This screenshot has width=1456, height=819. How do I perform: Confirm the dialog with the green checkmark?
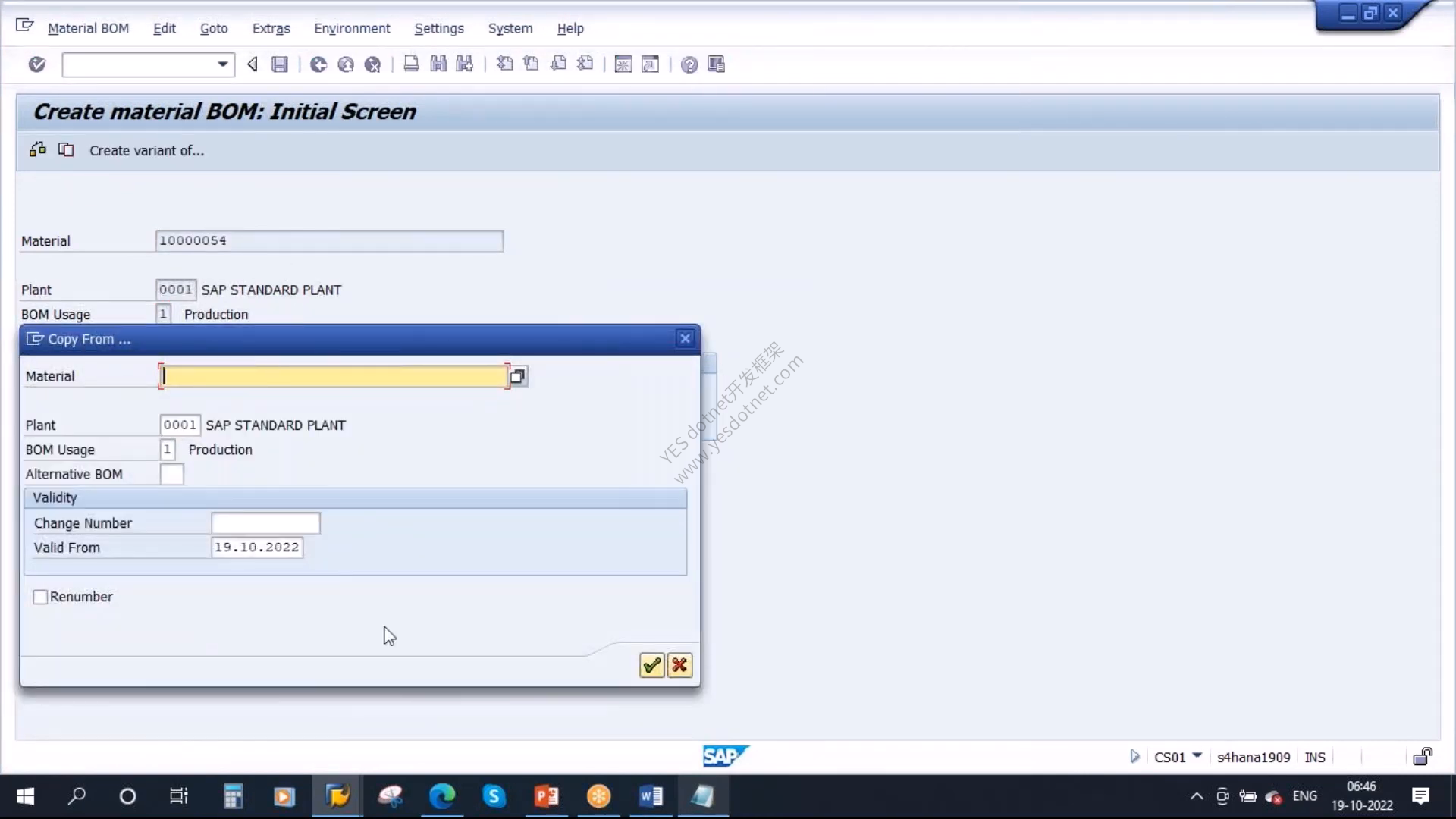click(652, 666)
